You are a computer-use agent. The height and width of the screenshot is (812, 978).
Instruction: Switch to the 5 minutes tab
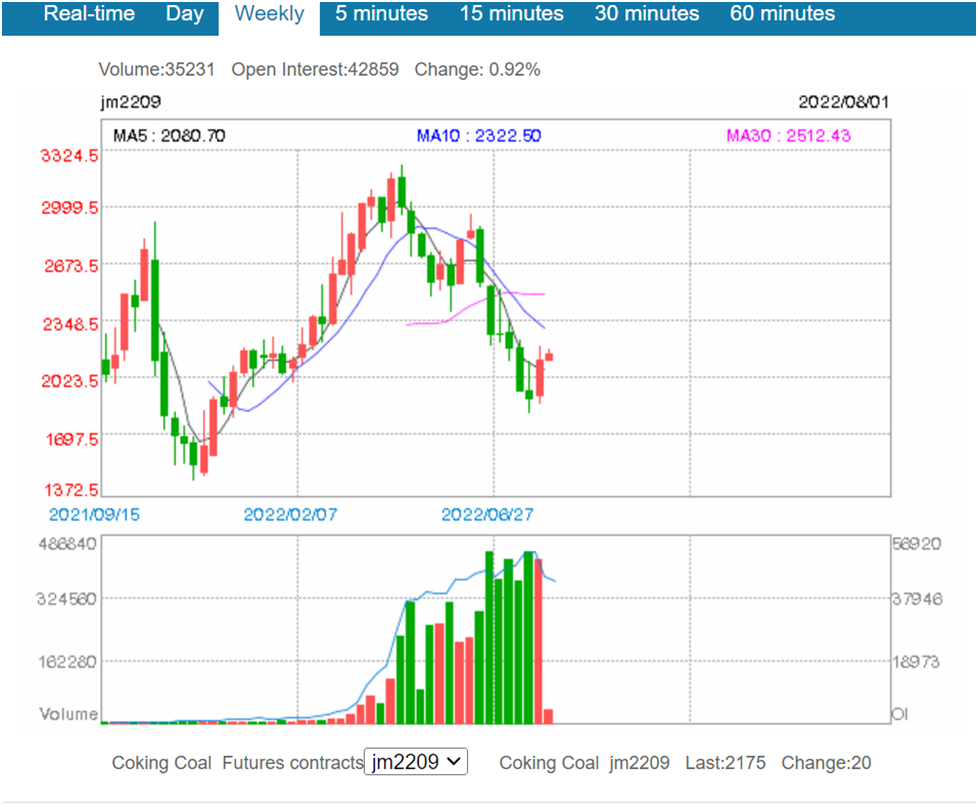[x=382, y=14]
